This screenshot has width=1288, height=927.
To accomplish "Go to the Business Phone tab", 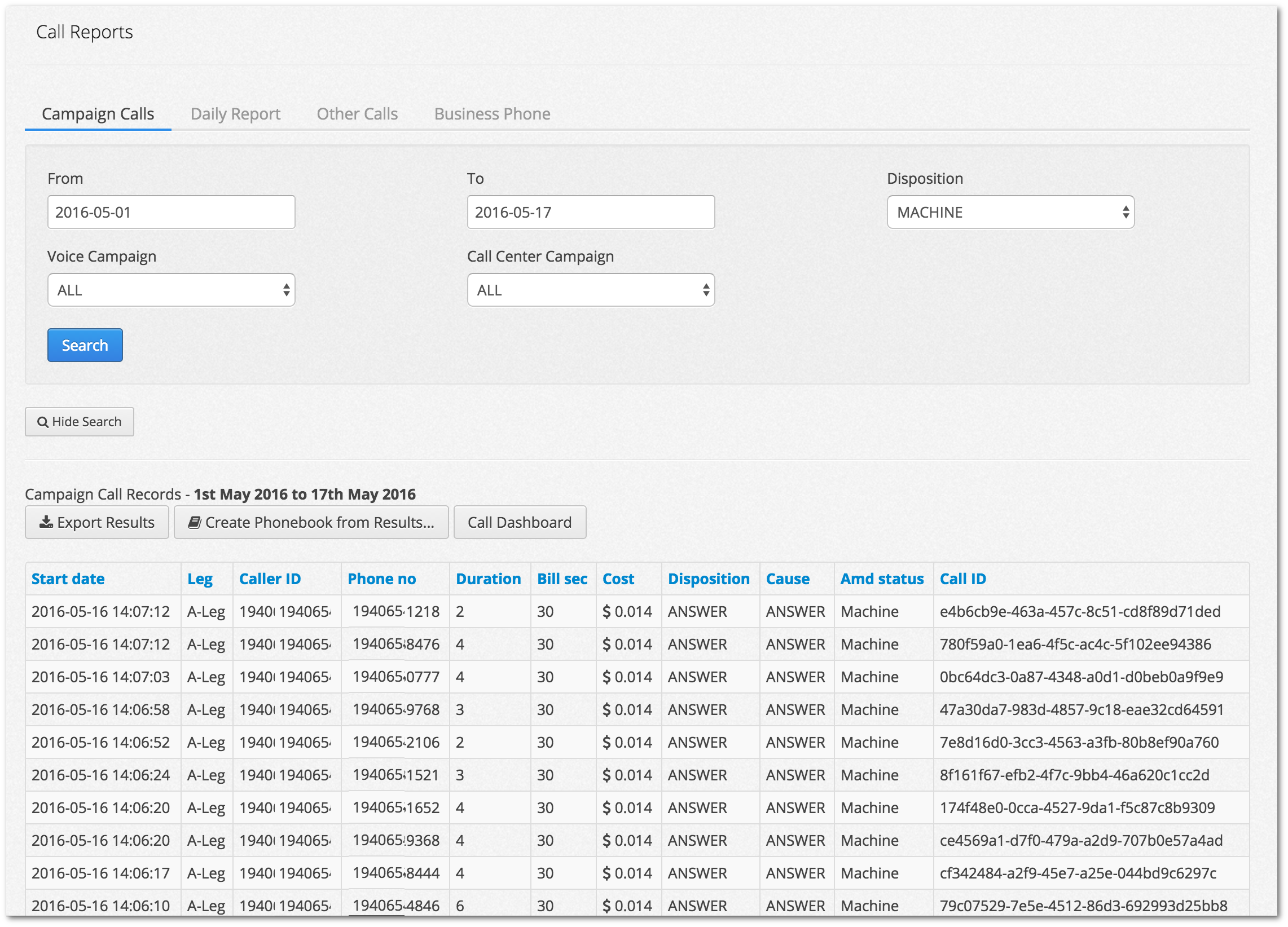I will click(492, 114).
